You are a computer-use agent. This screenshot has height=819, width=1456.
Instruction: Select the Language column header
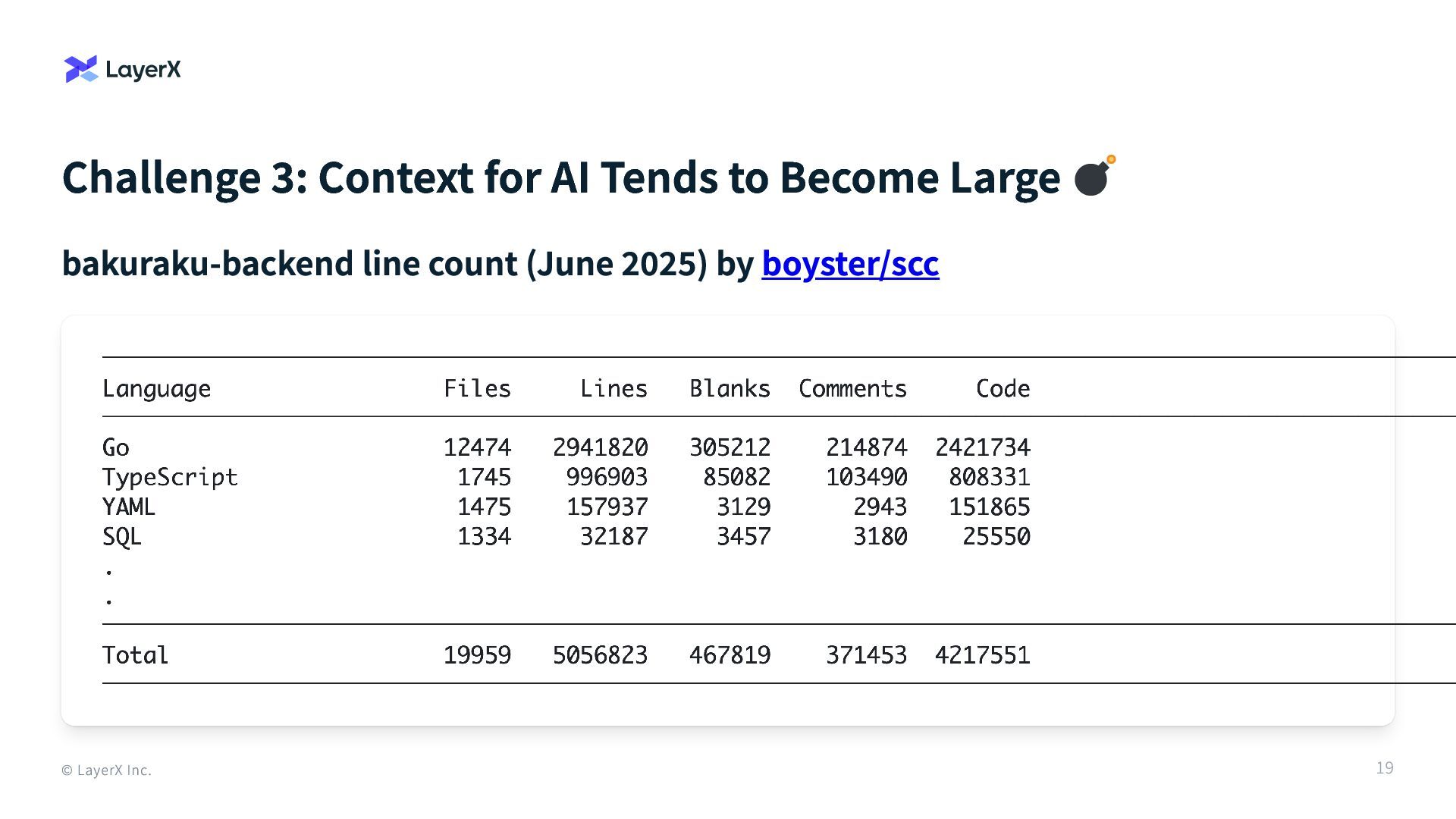(156, 388)
